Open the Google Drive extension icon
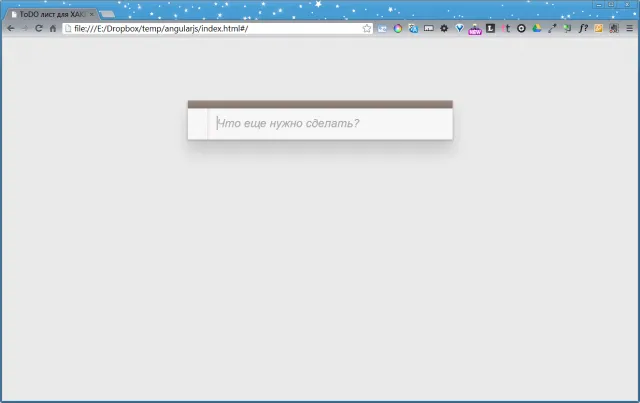The width and height of the screenshot is (640, 403). pos(537,29)
